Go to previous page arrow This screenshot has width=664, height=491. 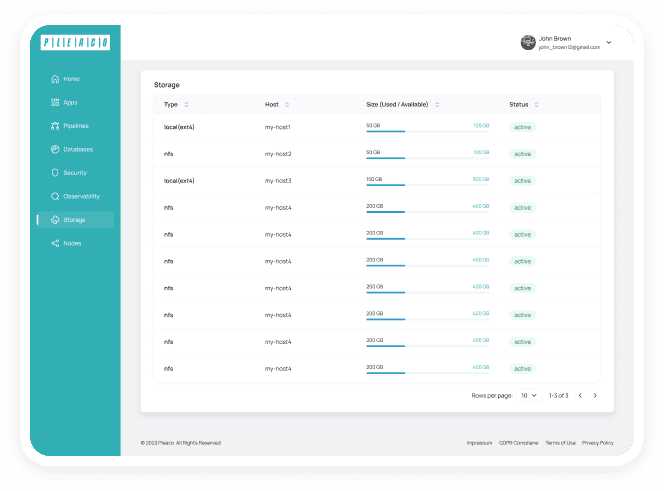click(580, 395)
